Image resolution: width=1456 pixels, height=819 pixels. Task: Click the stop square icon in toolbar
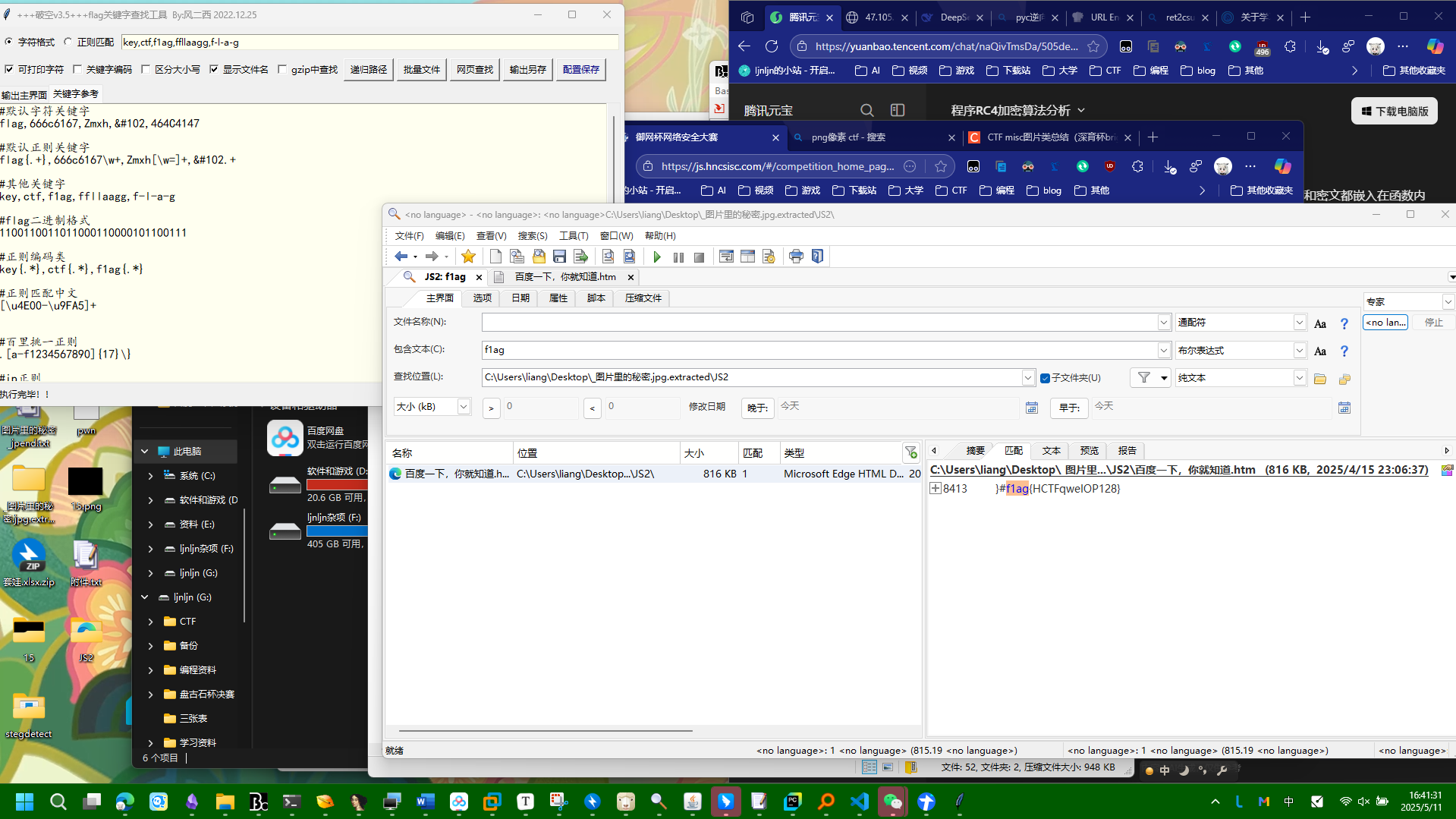tap(700, 257)
